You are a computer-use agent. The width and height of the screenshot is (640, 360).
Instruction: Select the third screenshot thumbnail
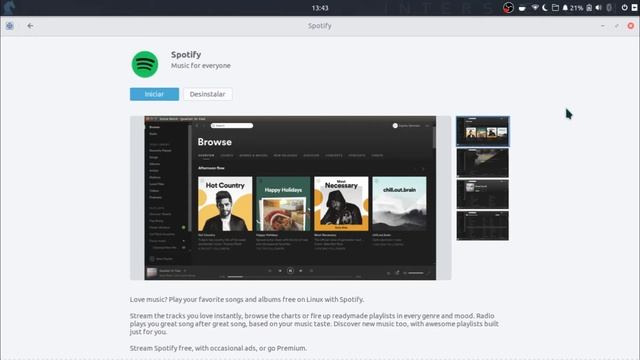point(482,194)
